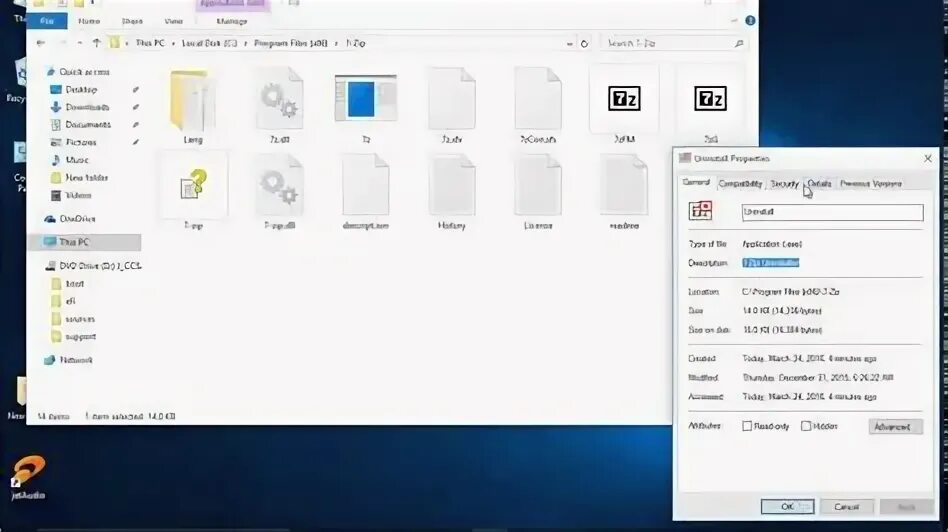Select the Lang folder icon
Image resolution: width=948 pixels, height=532 pixels.
(192, 100)
